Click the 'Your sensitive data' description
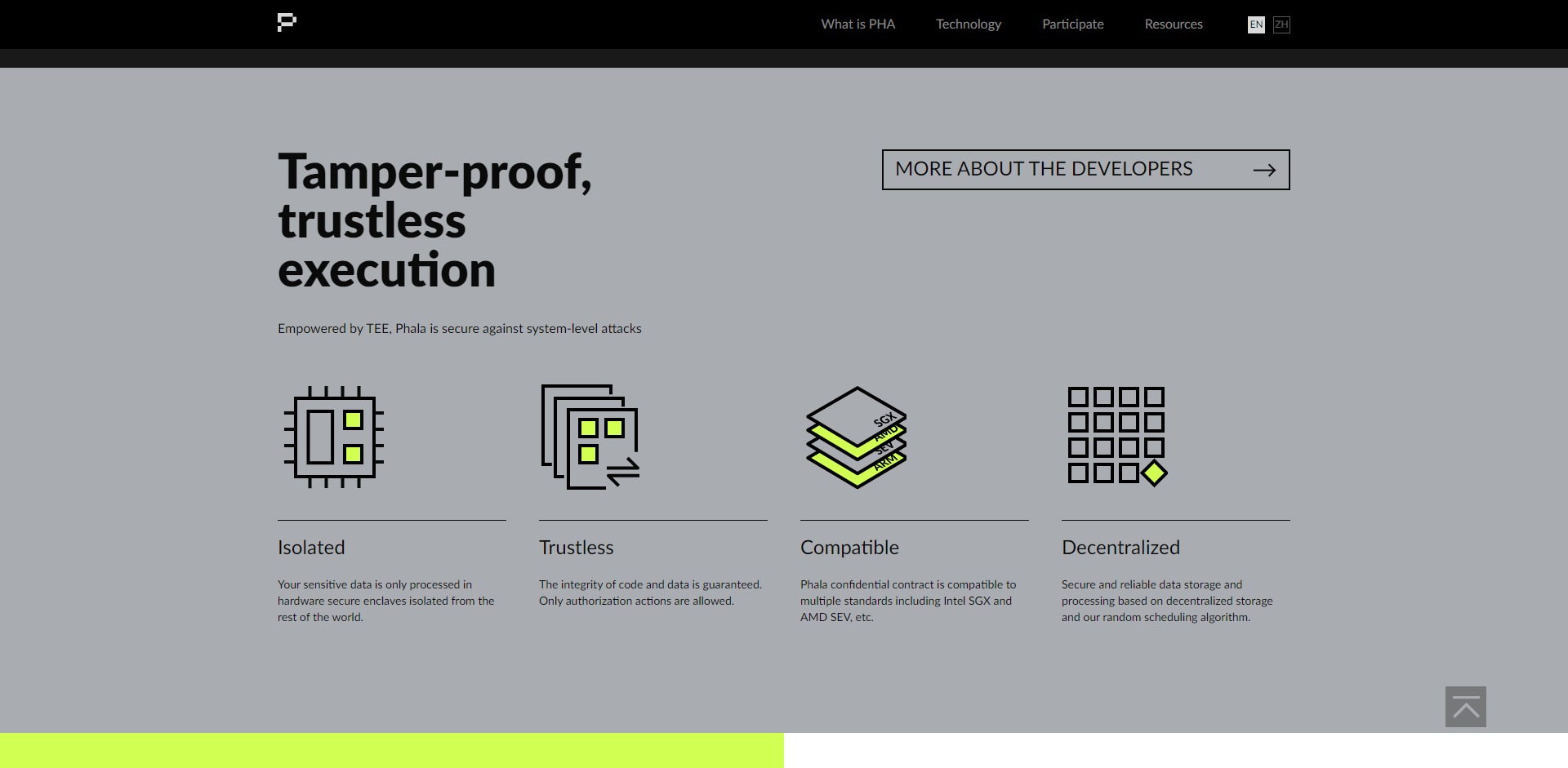 pyautogui.click(x=385, y=601)
